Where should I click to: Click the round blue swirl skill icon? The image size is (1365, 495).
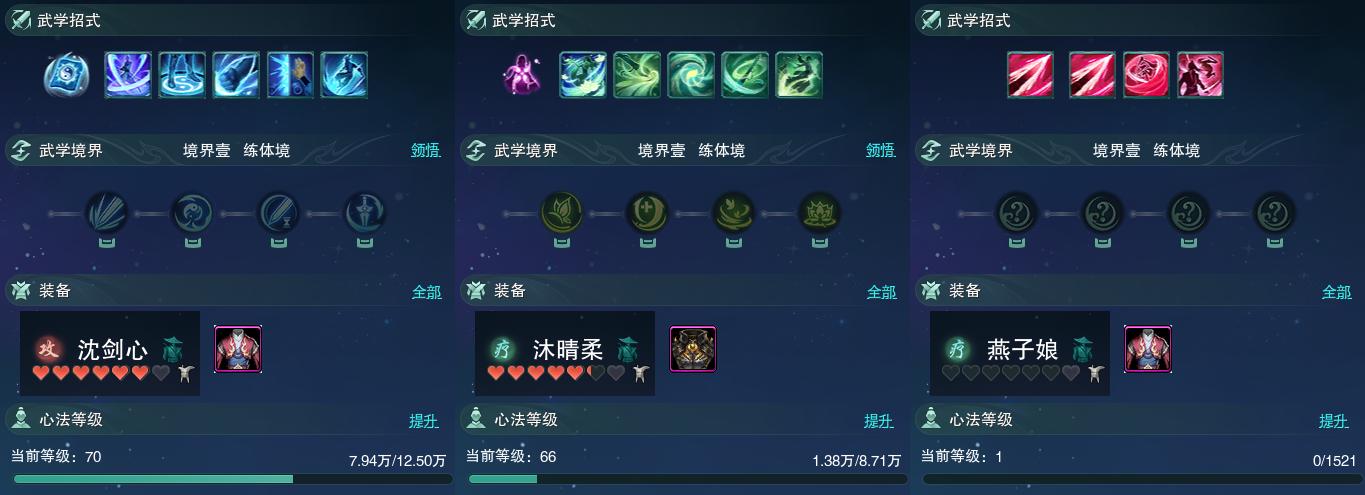point(67,75)
